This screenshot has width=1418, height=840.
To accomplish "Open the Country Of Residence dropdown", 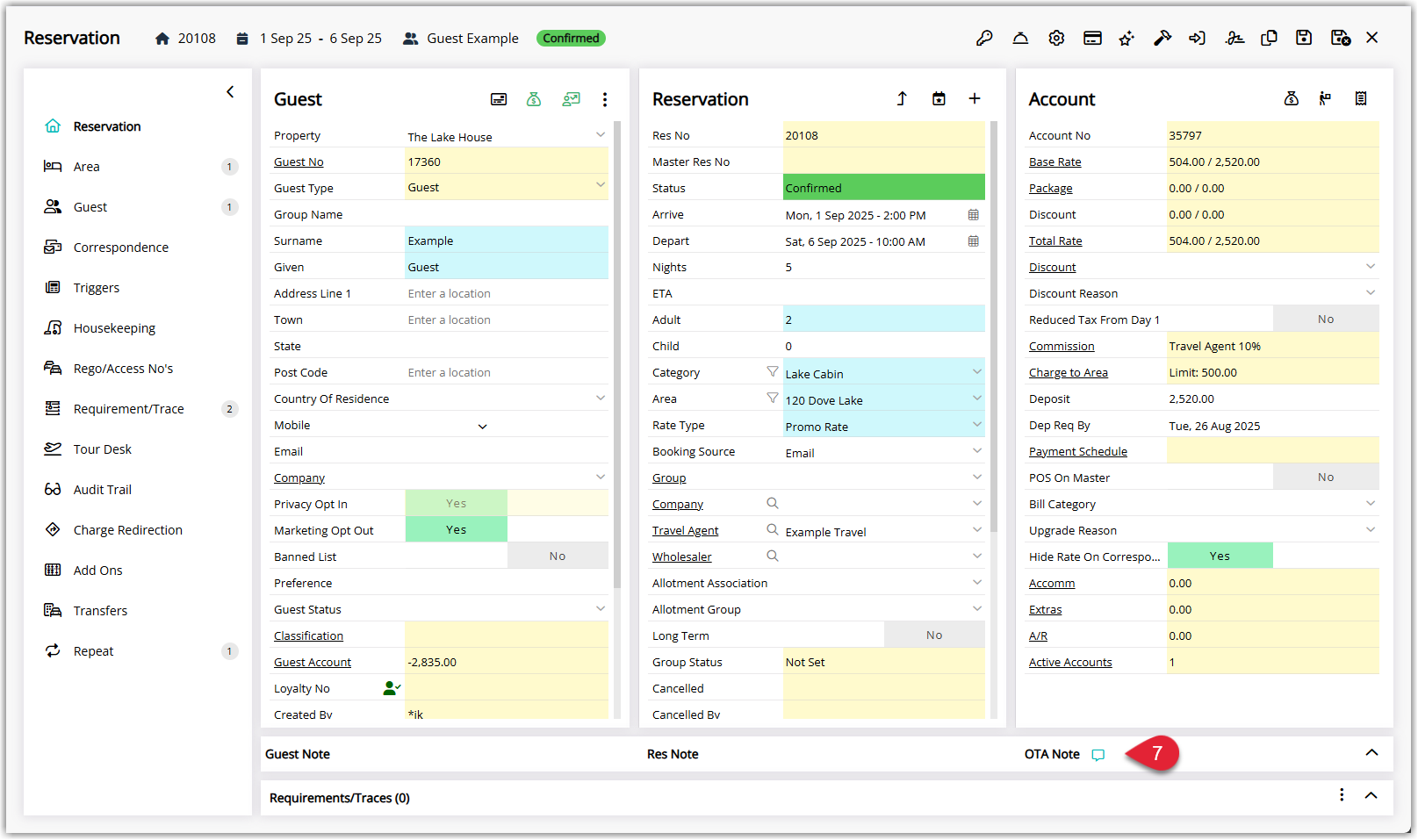I will [601, 398].
